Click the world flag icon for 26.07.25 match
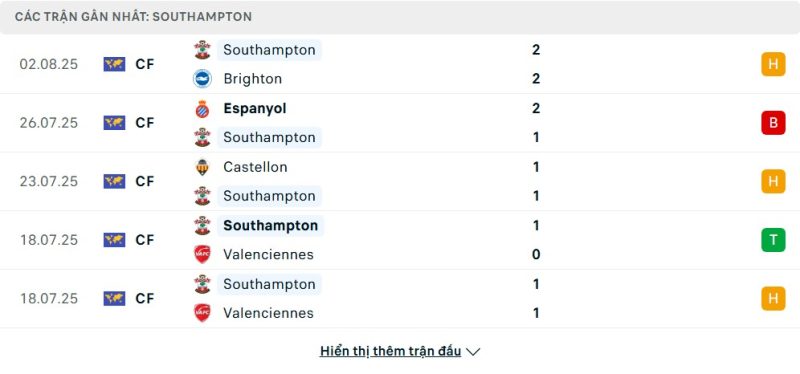Viewport: 800px width, 374px height. coord(114,123)
